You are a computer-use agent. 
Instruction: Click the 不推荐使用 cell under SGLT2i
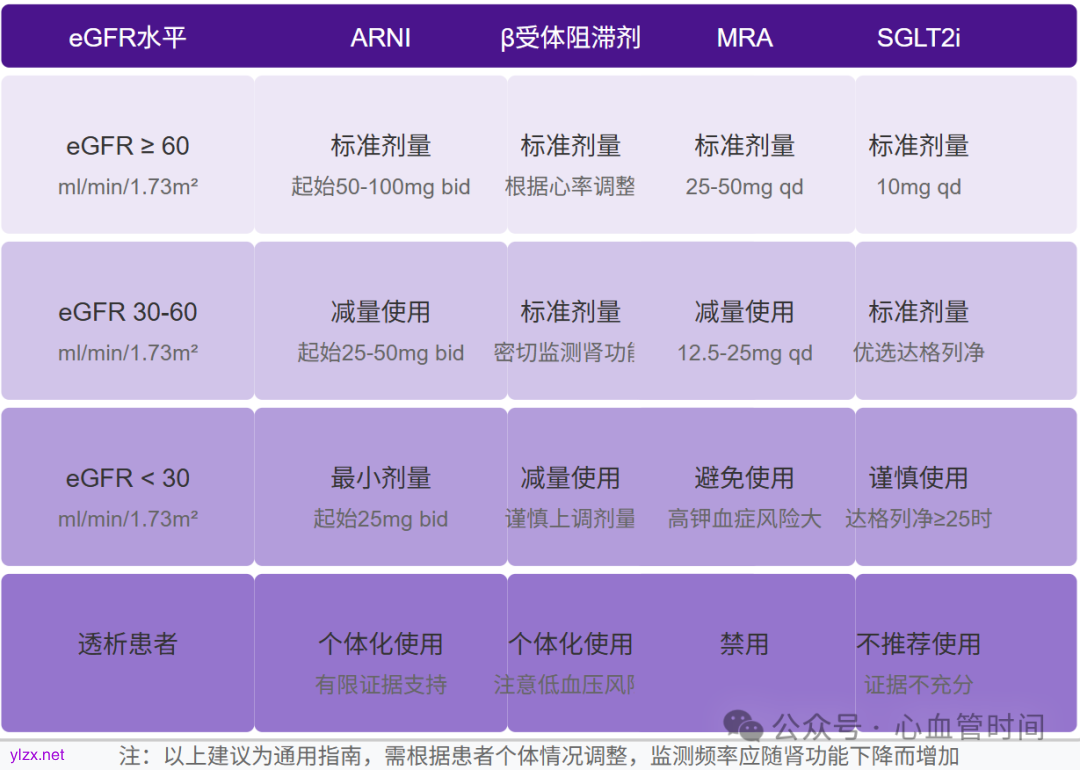pyautogui.click(x=918, y=644)
